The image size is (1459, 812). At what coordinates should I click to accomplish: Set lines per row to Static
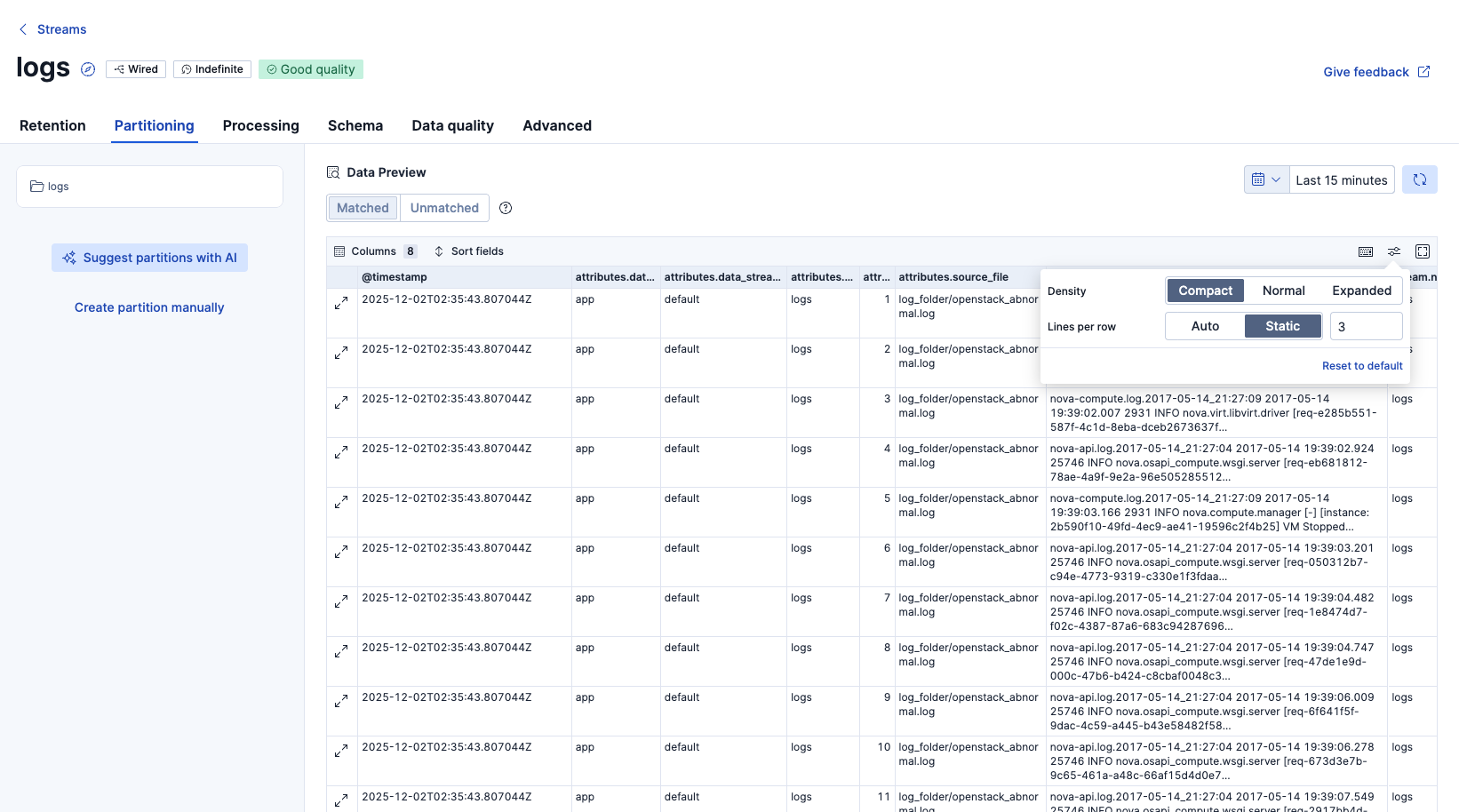[1283, 326]
